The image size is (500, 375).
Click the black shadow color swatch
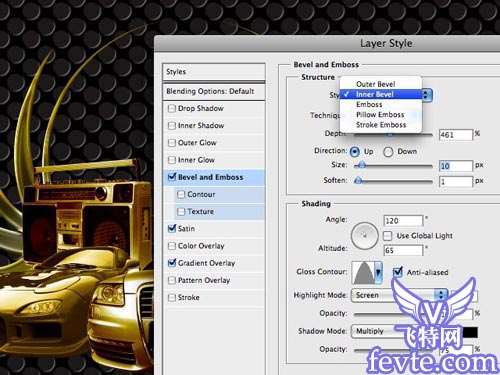pos(470,332)
